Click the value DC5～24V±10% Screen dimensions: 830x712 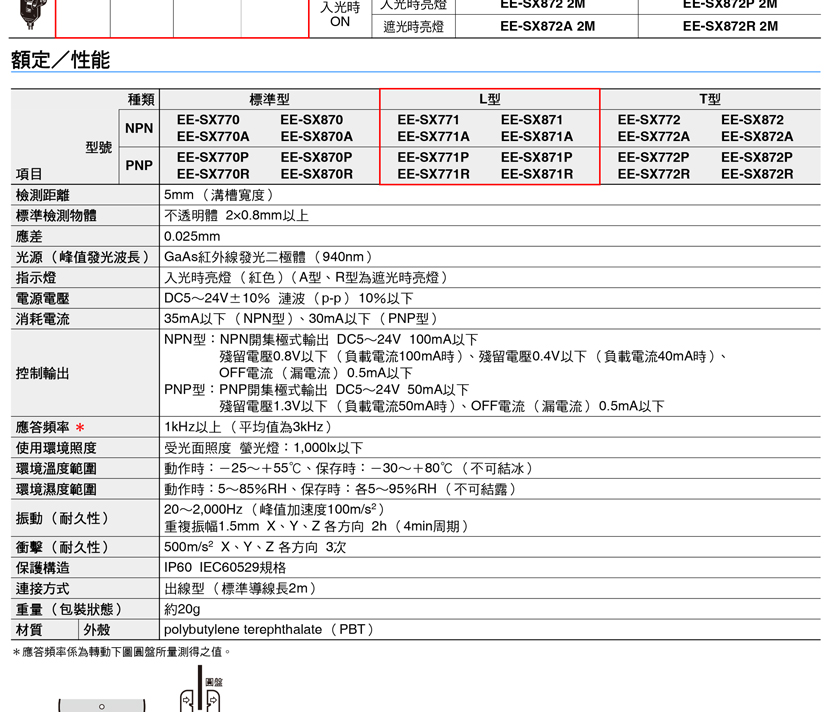217,299
